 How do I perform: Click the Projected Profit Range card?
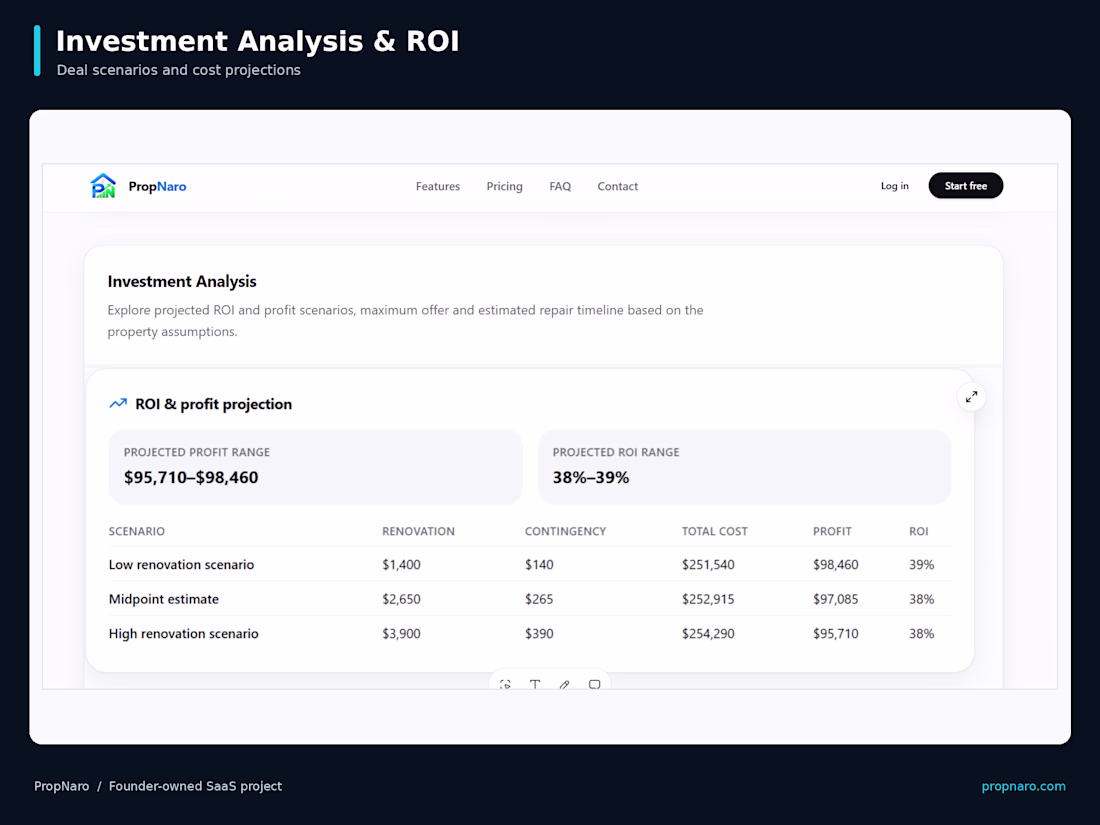point(316,467)
